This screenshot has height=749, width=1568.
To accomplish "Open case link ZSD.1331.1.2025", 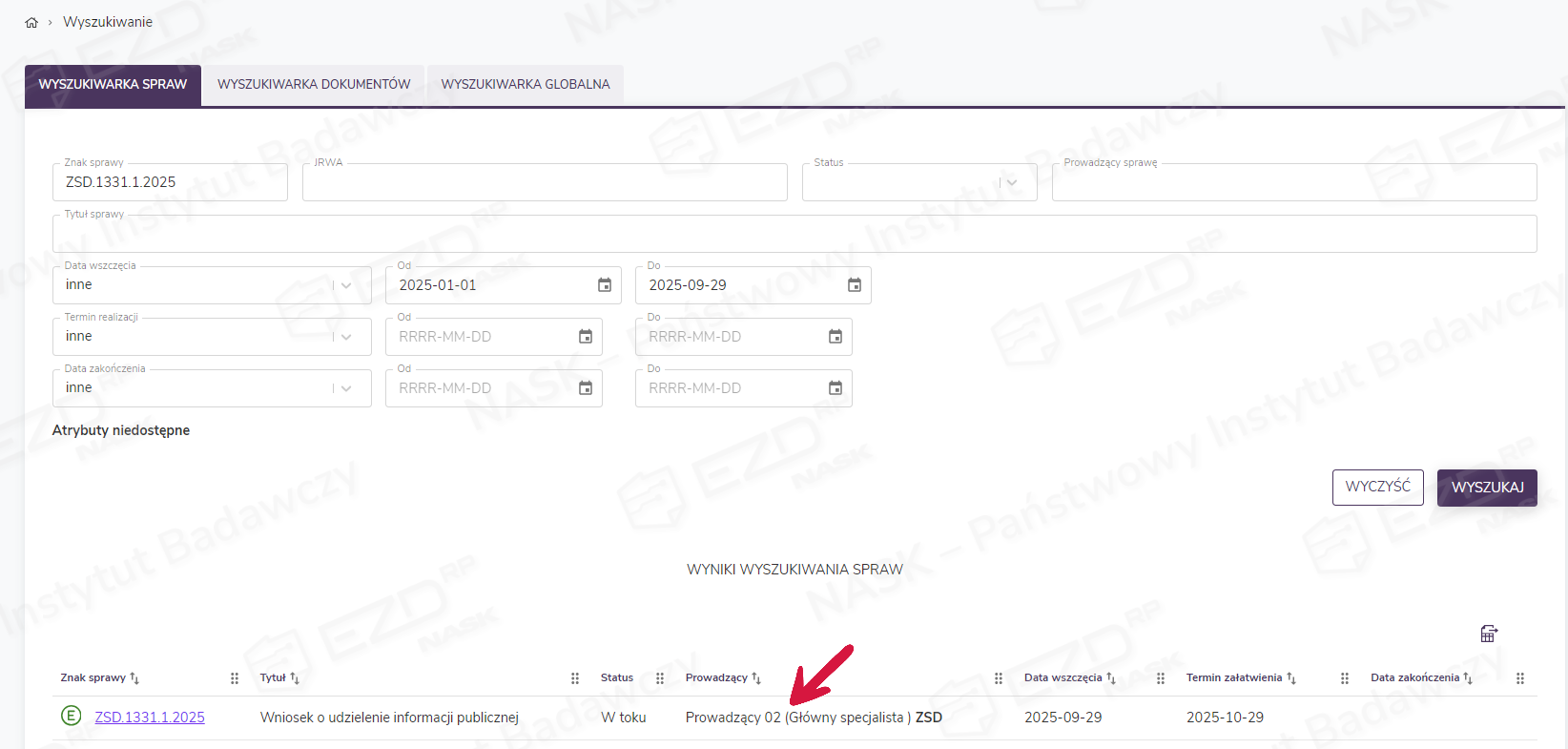I will tap(150, 718).
